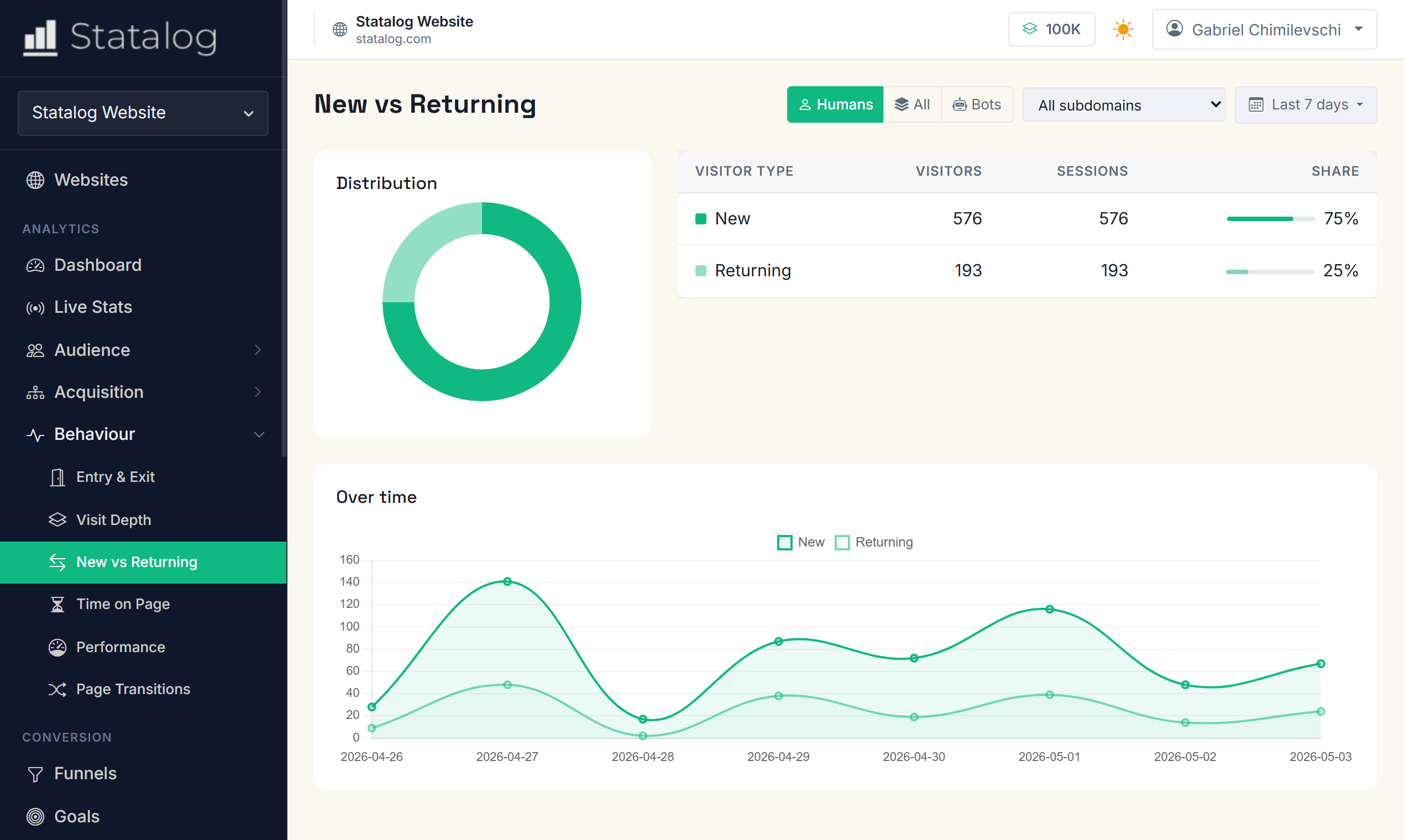Click the 100K plan button
This screenshot has width=1404, height=840.
[x=1051, y=29]
